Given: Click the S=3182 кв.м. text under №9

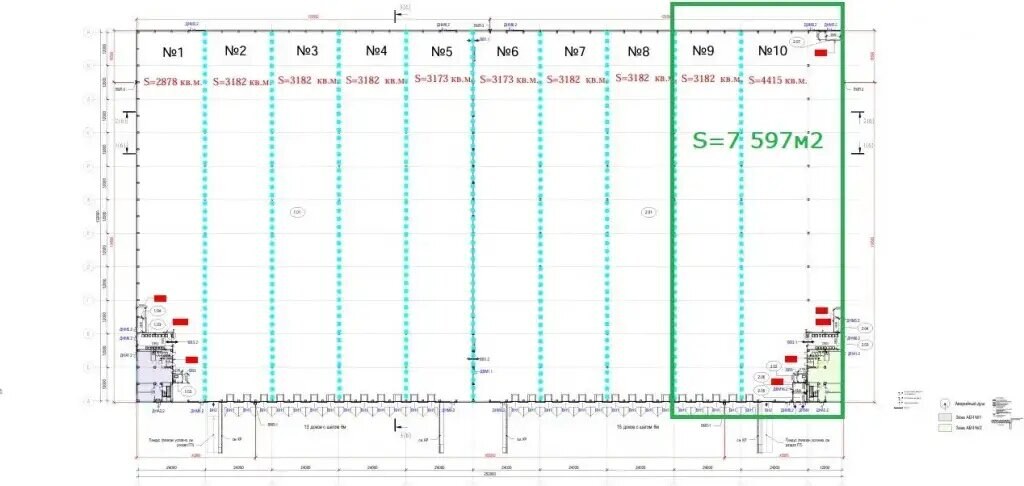Looking at the screenshot, I should pos(711,78).
